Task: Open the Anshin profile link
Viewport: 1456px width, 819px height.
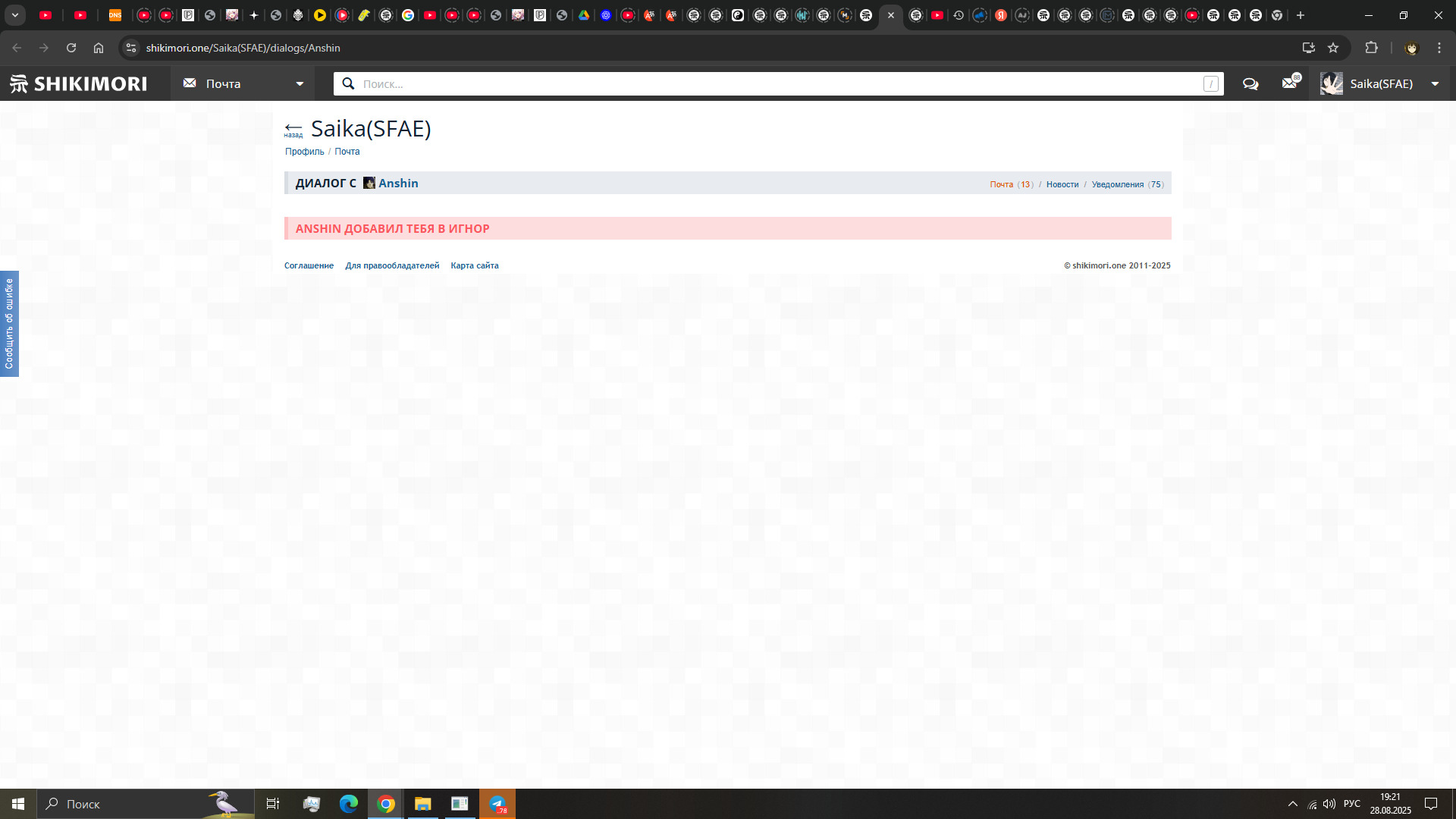Action: (398, 183)
